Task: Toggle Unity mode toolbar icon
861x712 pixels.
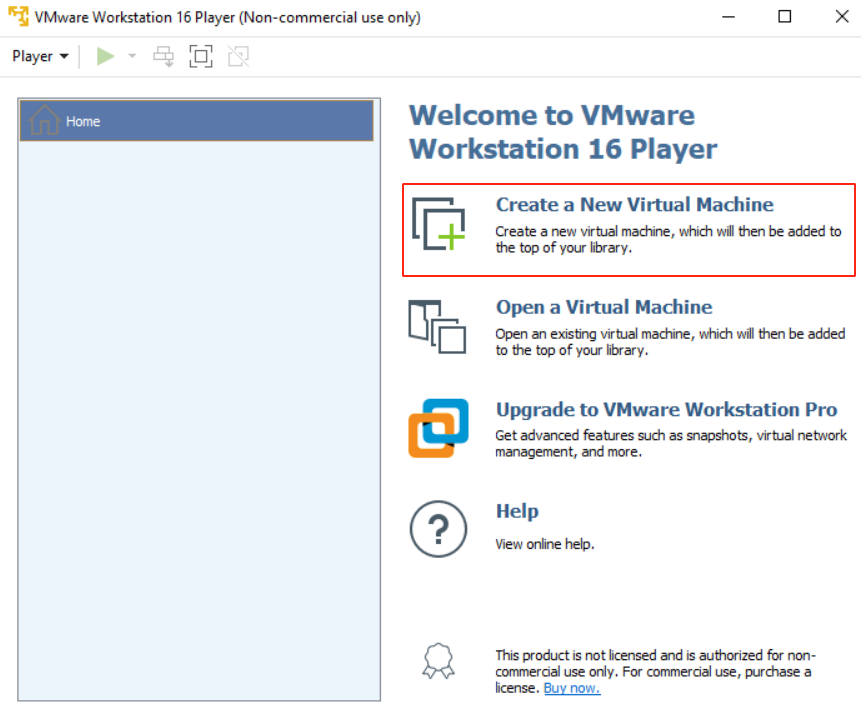Action: pyautogui.click(x=238, y=56)
